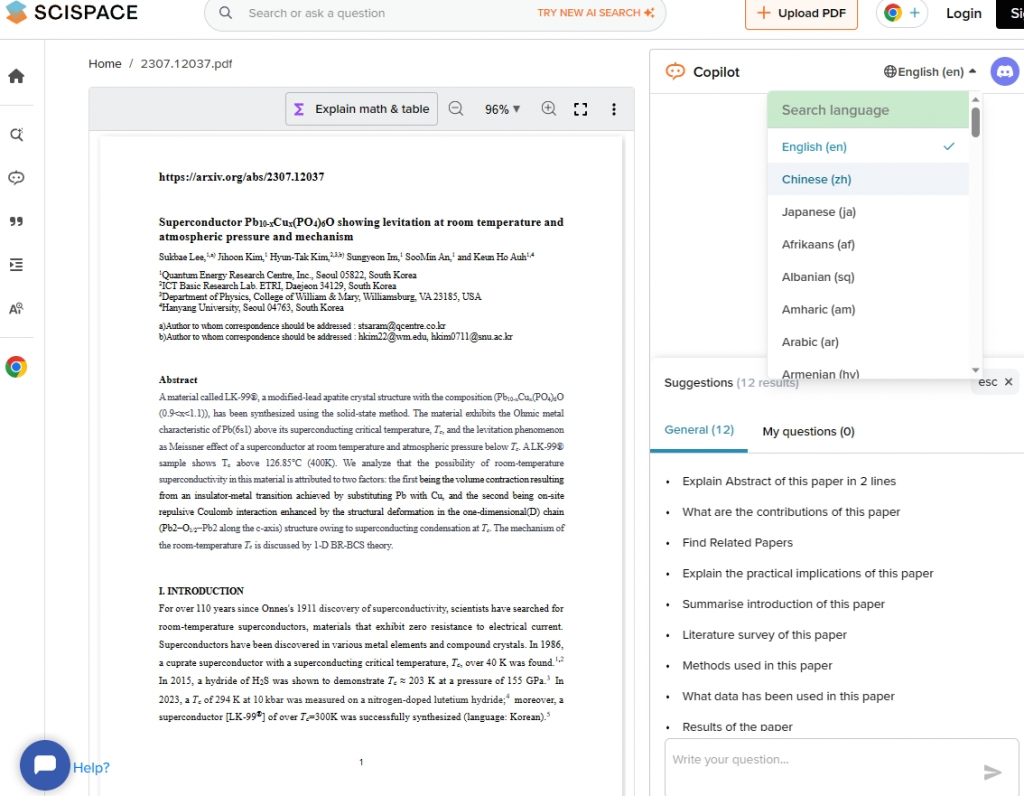Screen dimensions: 1024x796
Task: Click the Chrome extension icon in sidebar
Action: coord(16,367)
